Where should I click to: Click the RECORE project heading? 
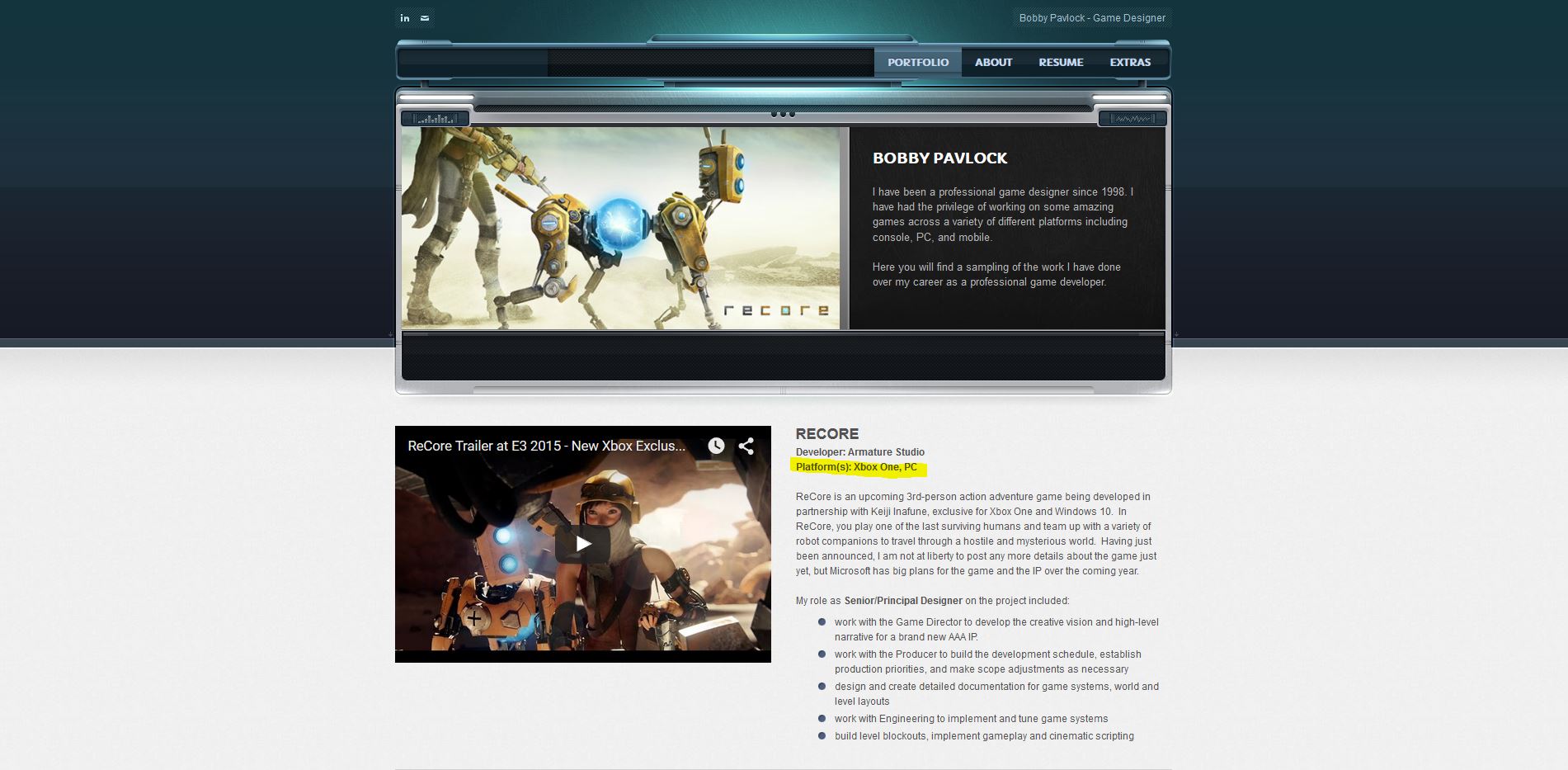point(826,434)
